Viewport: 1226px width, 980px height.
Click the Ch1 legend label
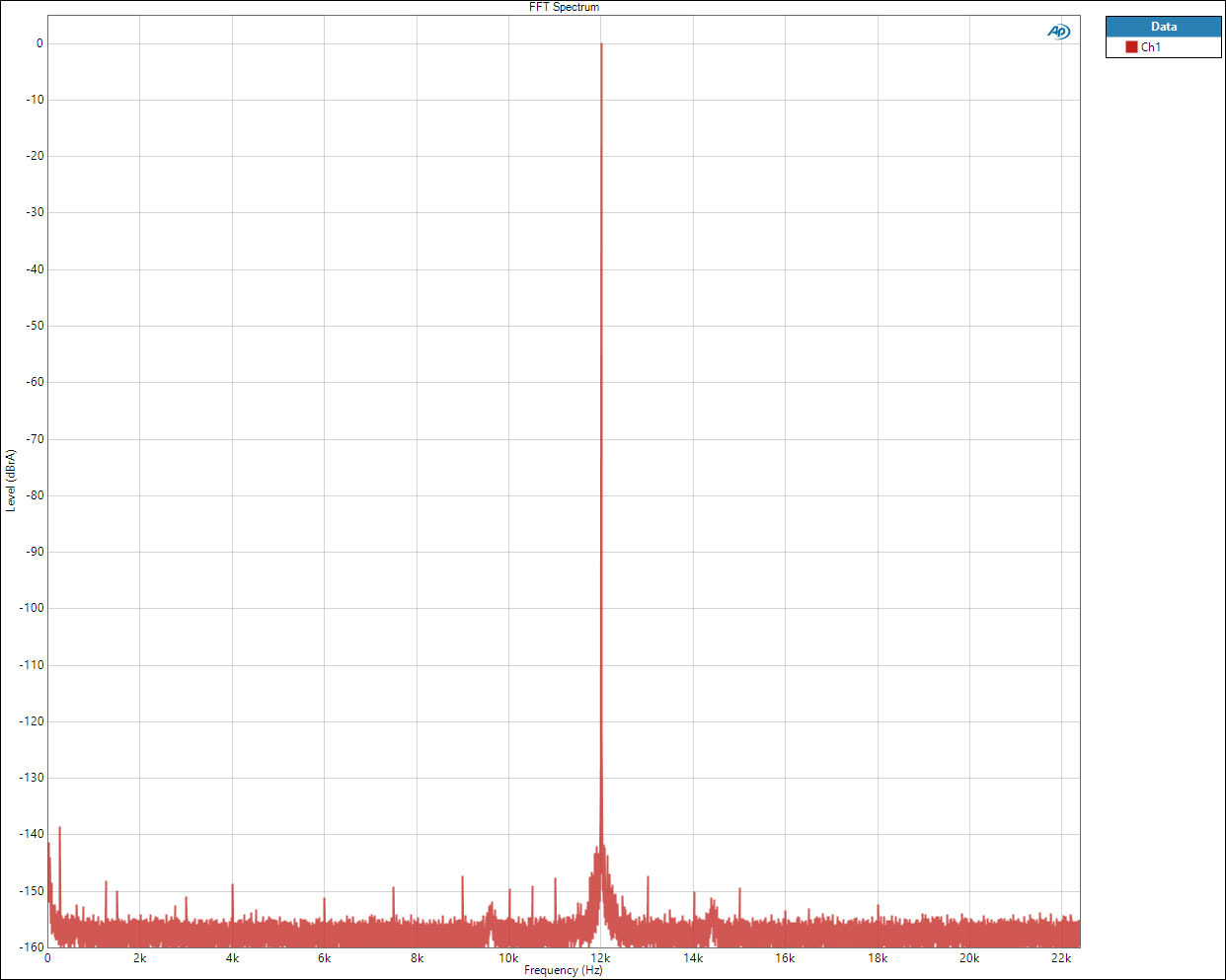point(1151,47)
